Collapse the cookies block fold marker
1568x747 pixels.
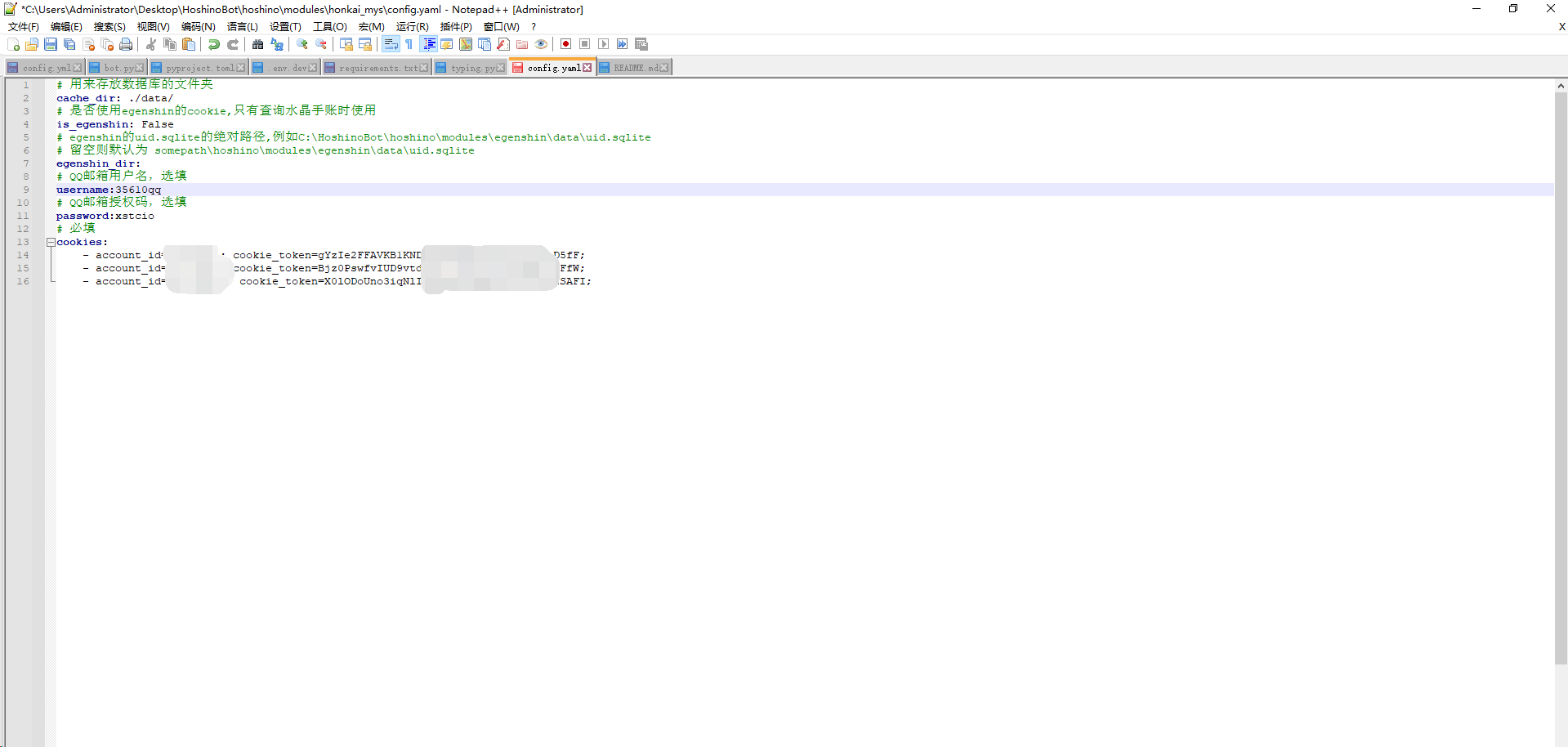click(51, 242)
